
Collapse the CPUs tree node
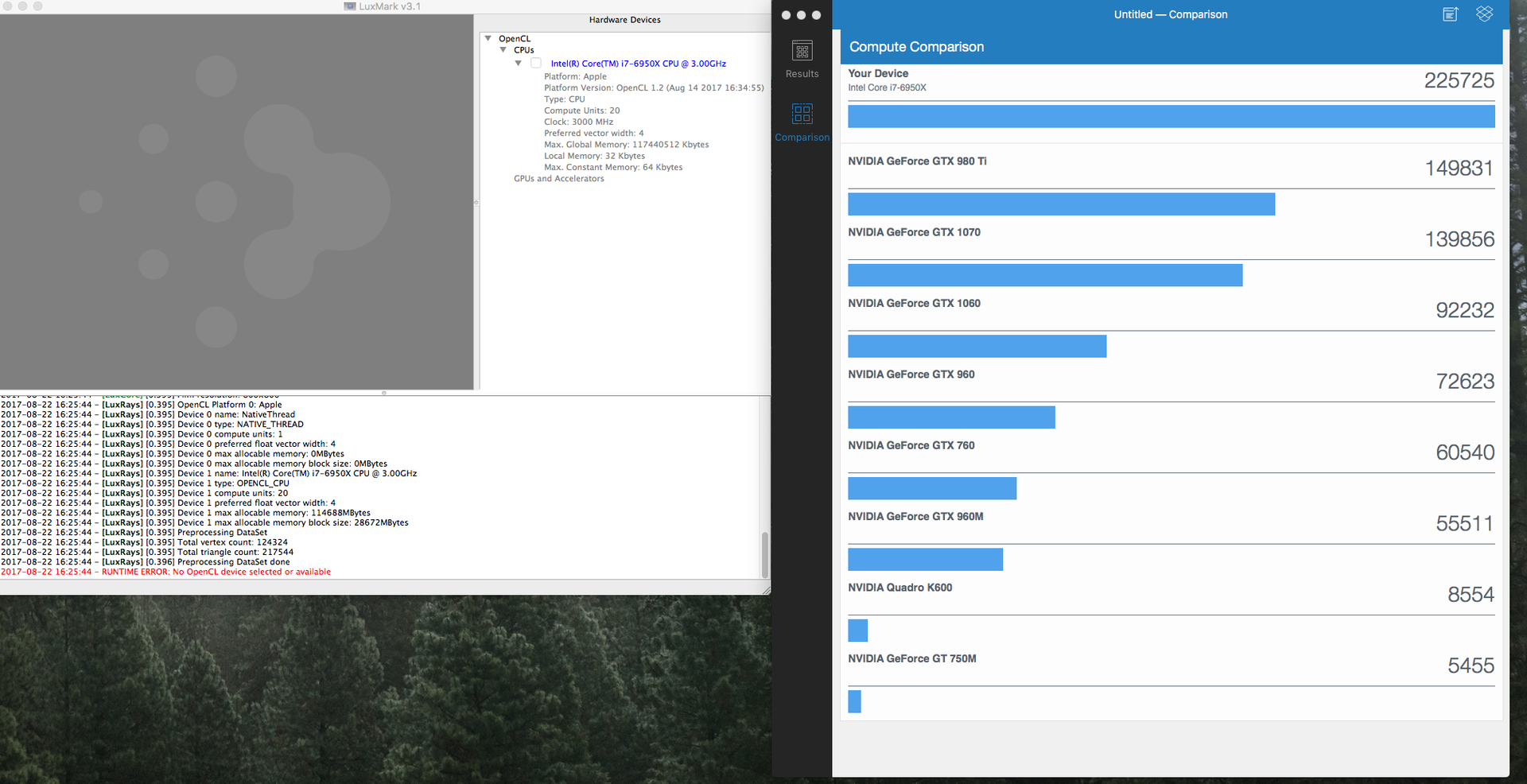(x=503, y=50)
